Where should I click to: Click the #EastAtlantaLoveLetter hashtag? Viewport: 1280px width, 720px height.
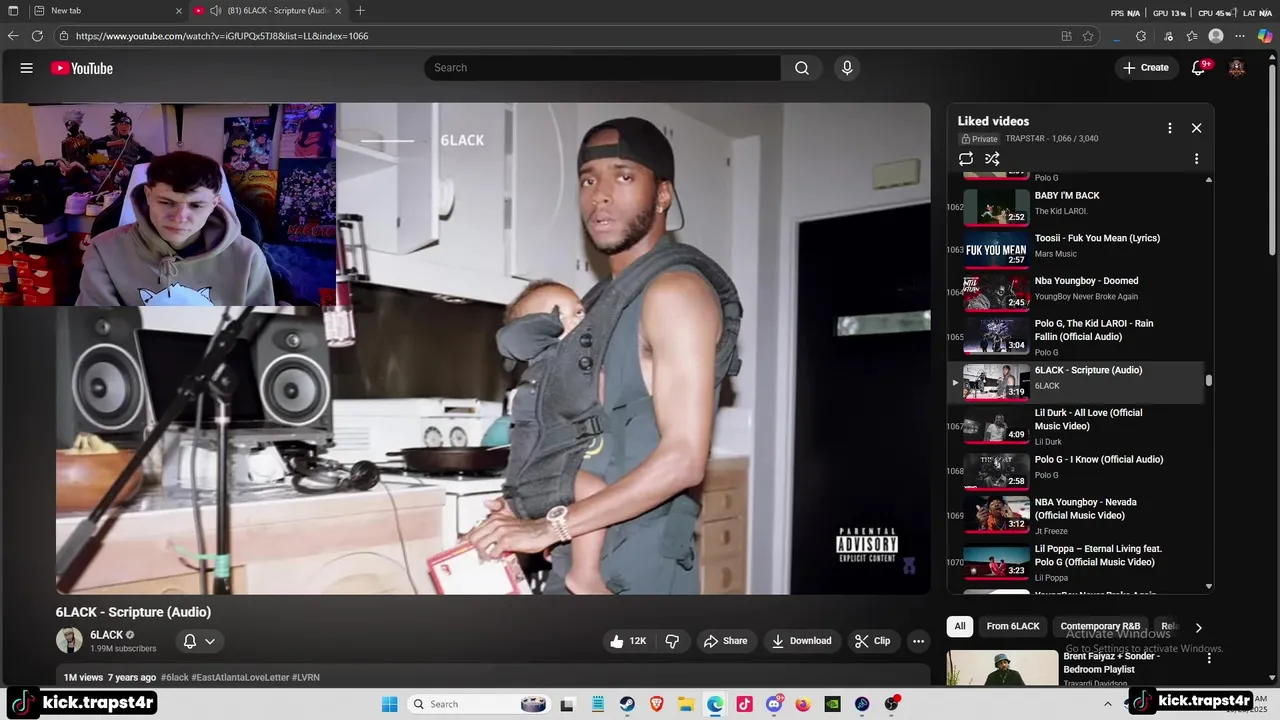(239, 678)
